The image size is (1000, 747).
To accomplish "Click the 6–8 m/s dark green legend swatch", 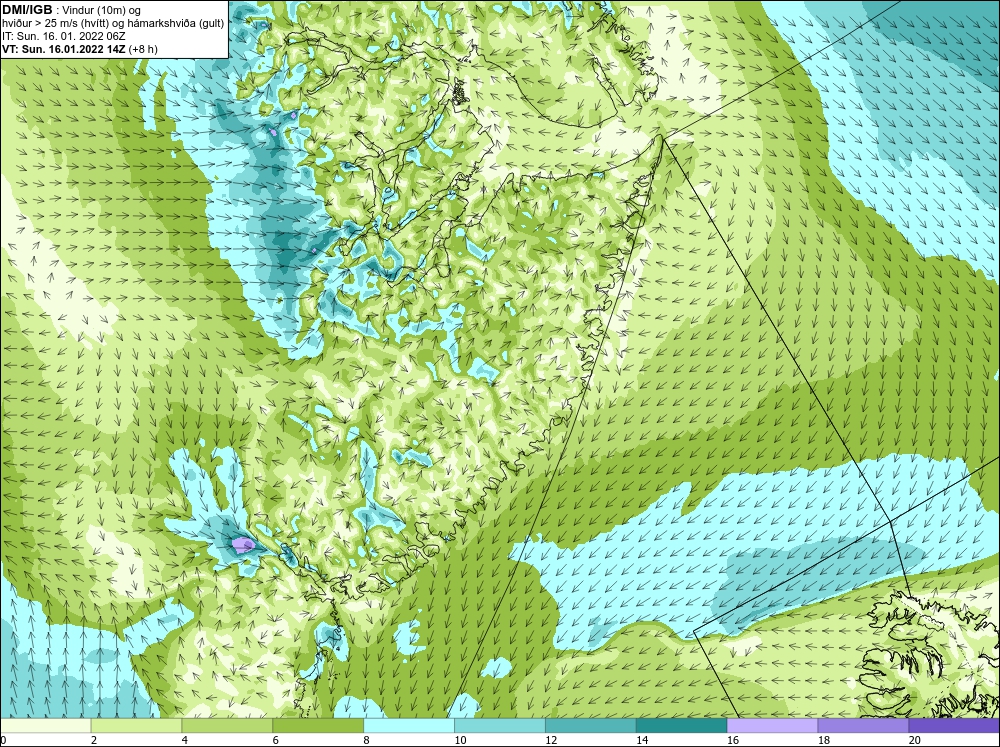I will [318, 726].
